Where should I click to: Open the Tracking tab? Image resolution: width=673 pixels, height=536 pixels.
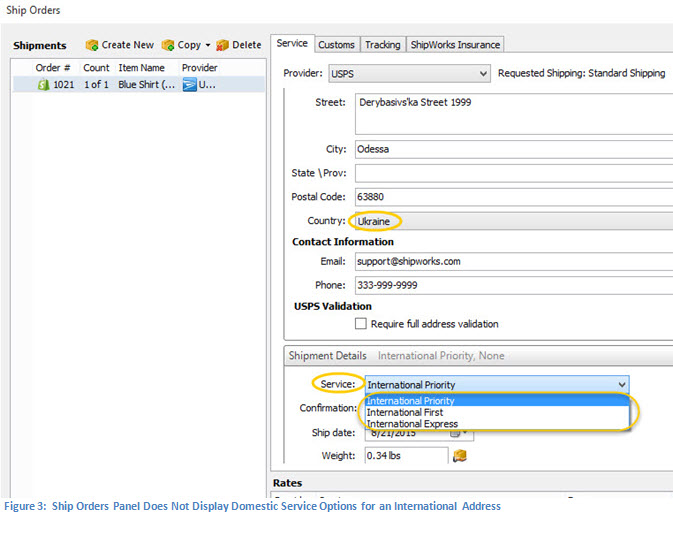point(382,45)
